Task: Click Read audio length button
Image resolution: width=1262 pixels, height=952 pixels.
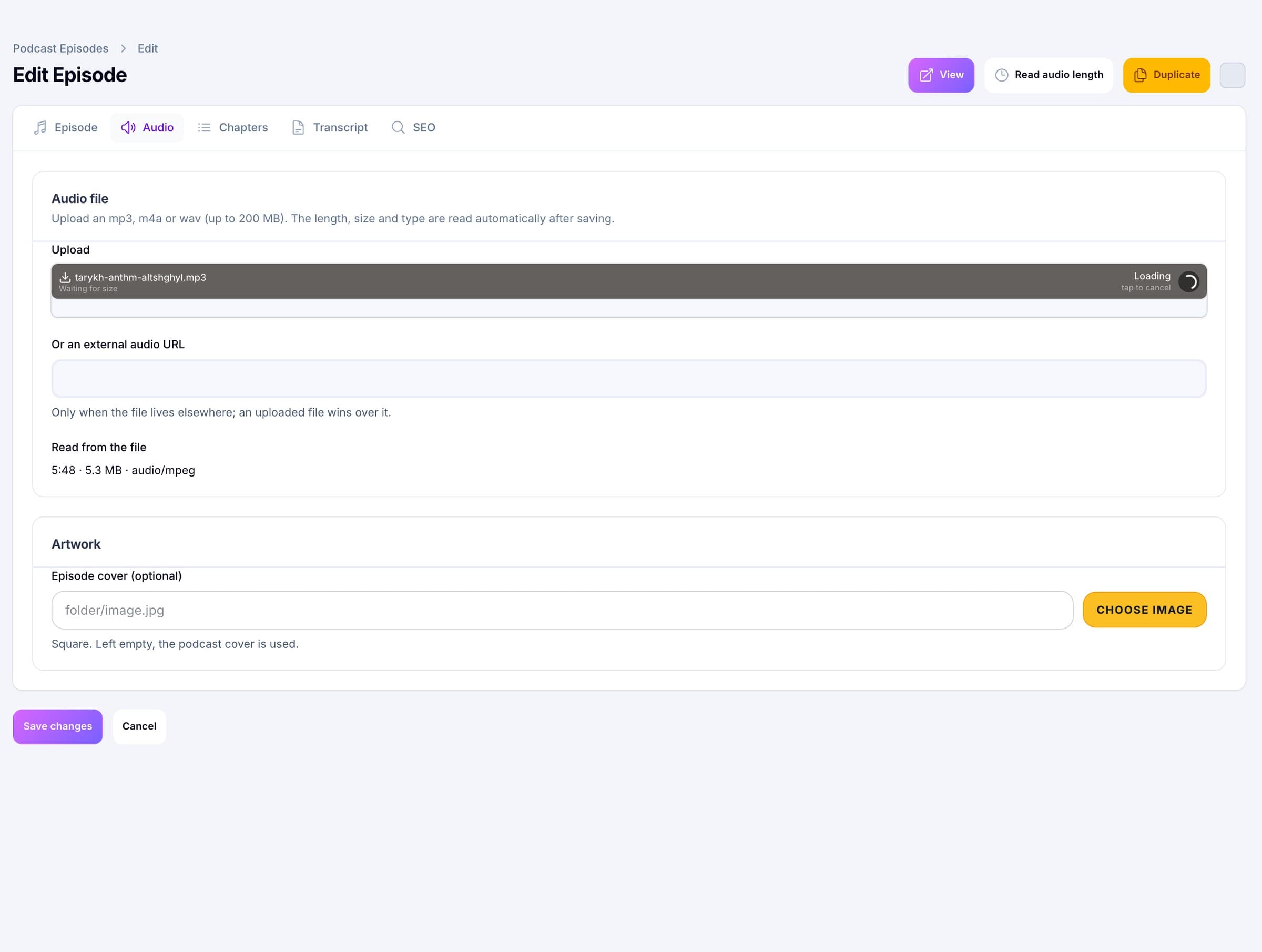Action: (1049, 75)
